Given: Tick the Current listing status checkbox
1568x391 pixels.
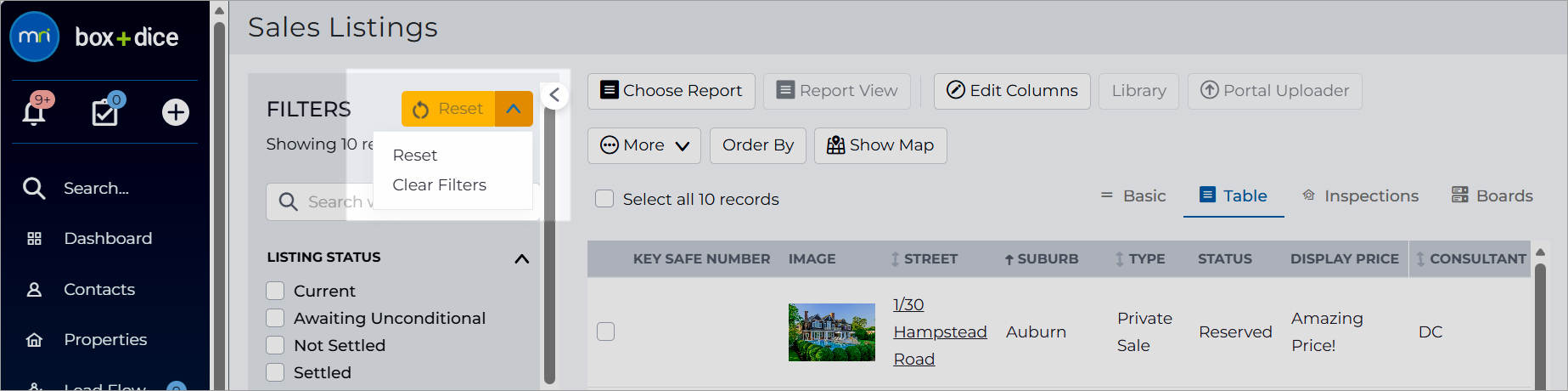Looking at the screenshot, I should pos(275,291).
